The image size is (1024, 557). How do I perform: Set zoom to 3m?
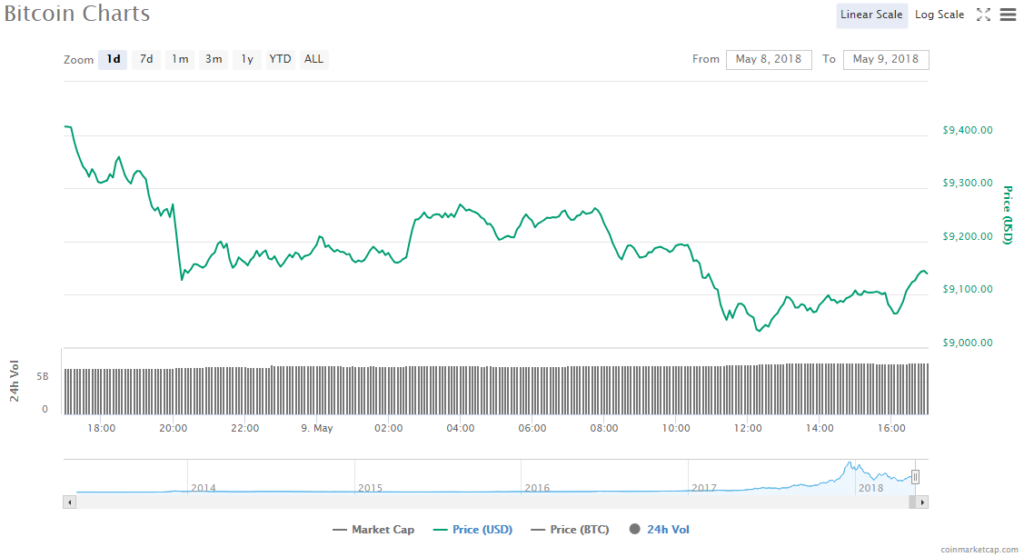coord(214,59)
